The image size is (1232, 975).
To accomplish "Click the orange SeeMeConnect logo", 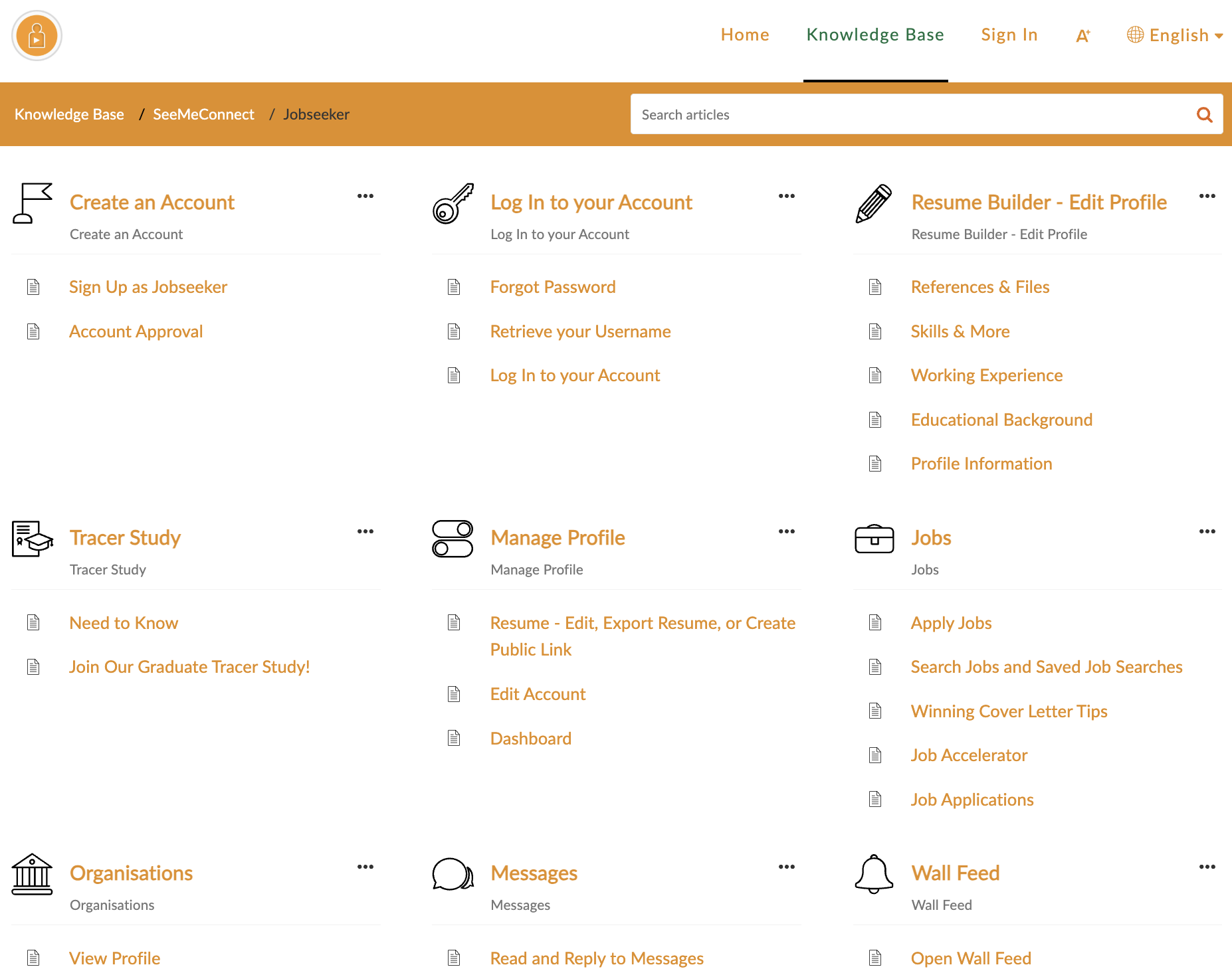I will 37,36.
